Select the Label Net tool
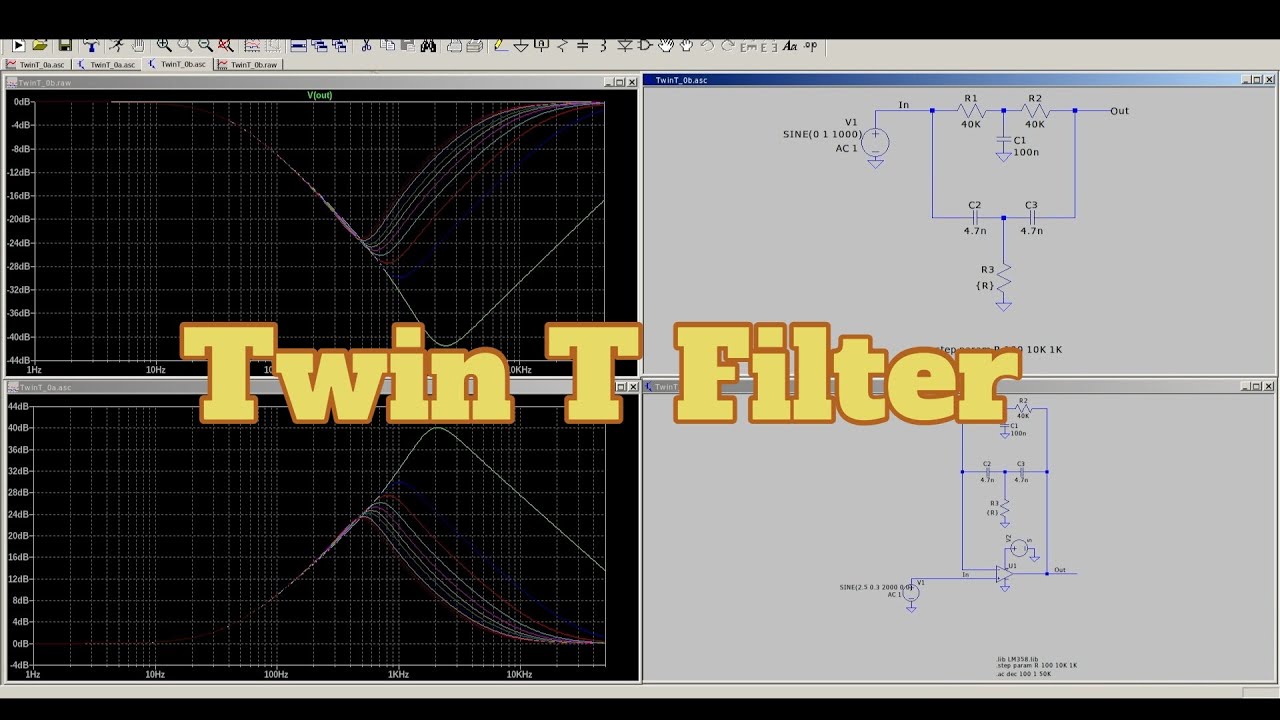 click(x=541, y=46)
